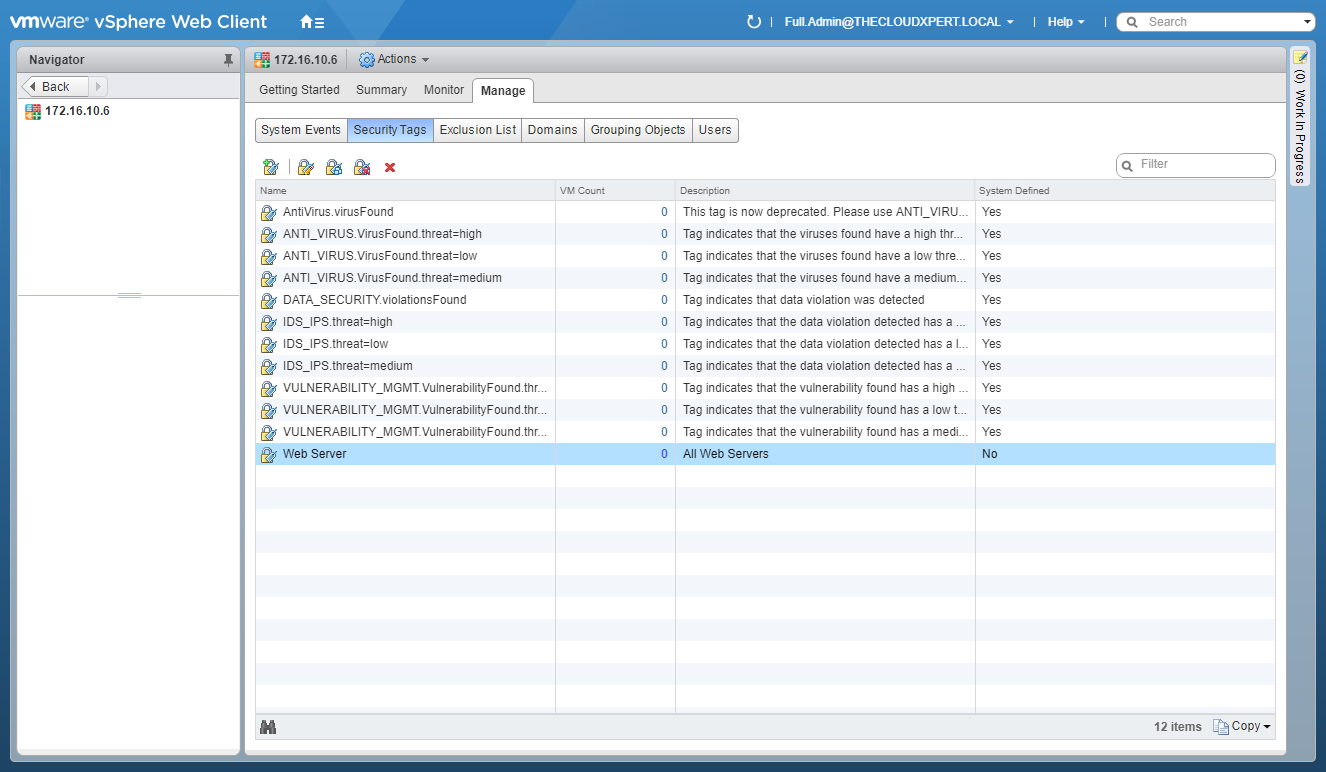Pin the Navigator panel
Viewport: 1326px width, 772px height.
pos(228,60)
